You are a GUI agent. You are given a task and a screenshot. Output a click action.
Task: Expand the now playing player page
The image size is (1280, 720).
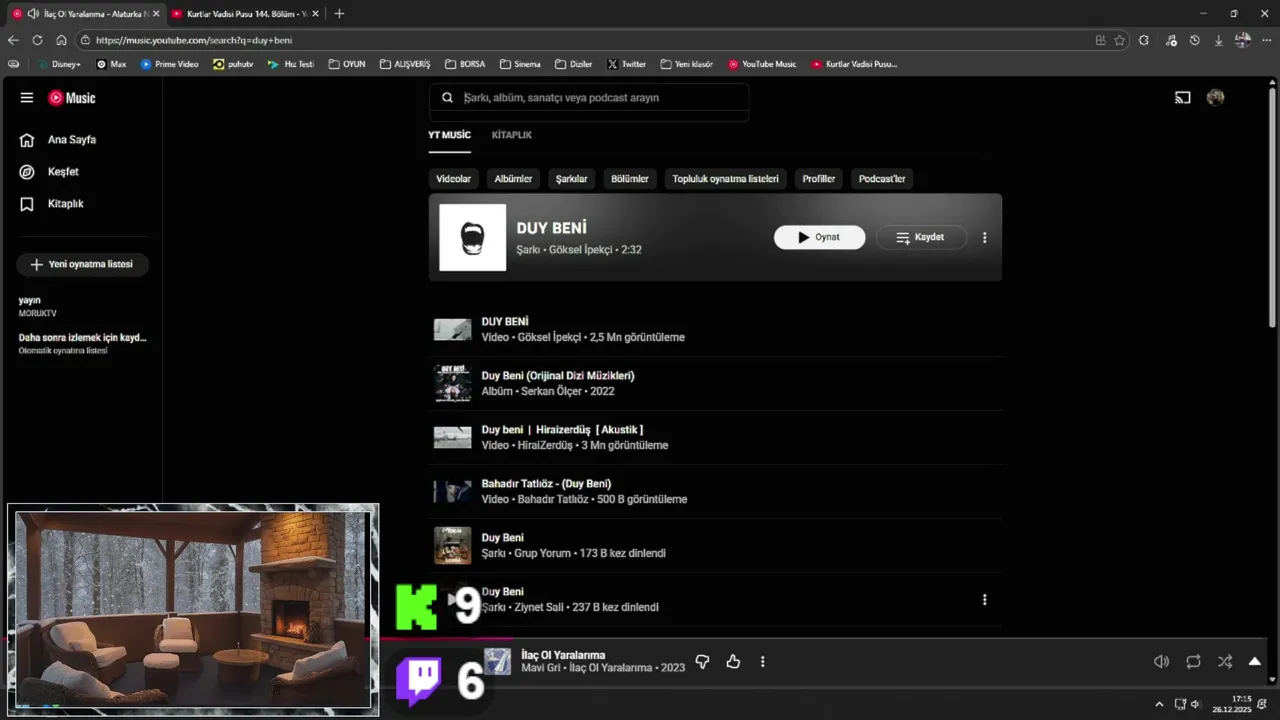[x=1255, y=662]
